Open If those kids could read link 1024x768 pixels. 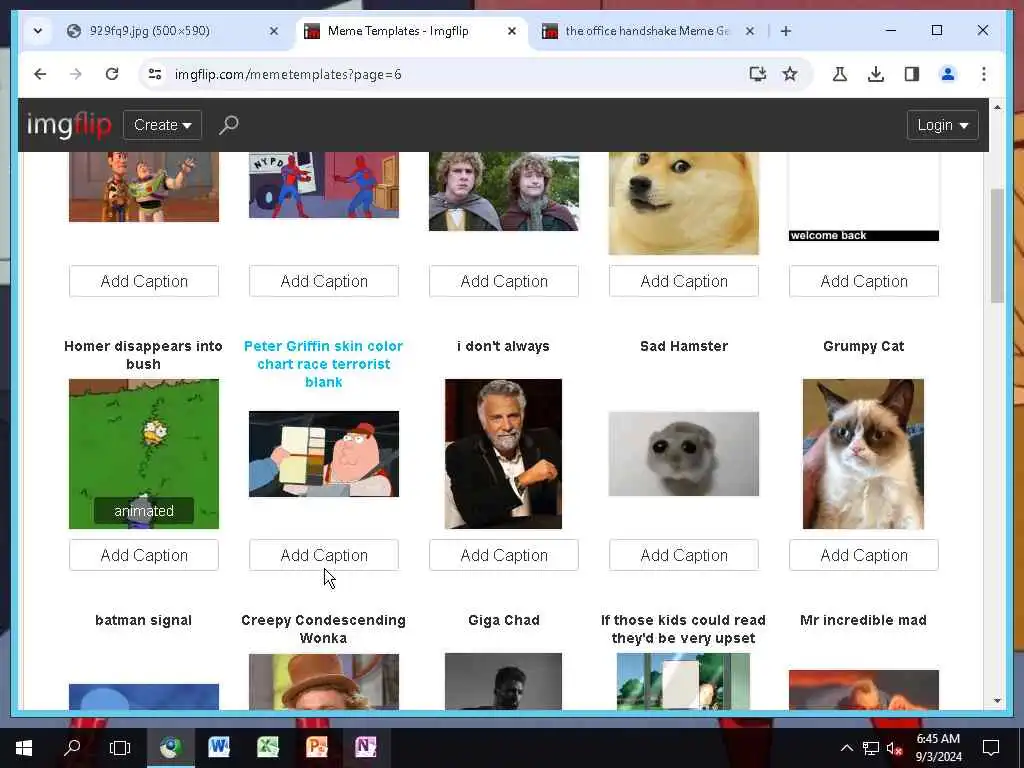click(x=684, y=629)
